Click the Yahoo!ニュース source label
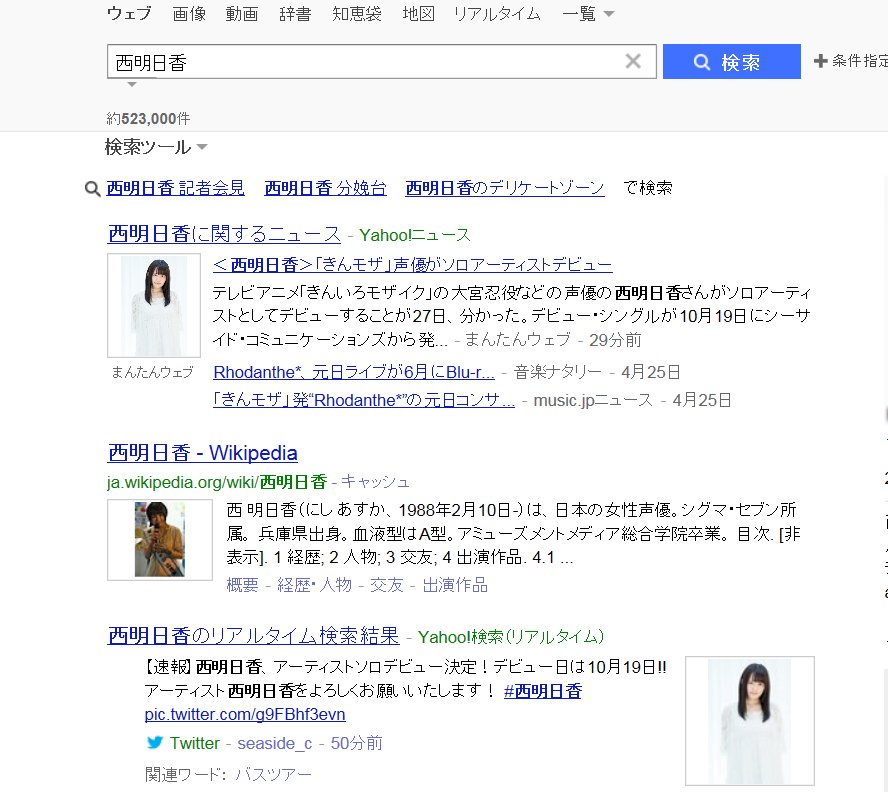 click(415, 235)
